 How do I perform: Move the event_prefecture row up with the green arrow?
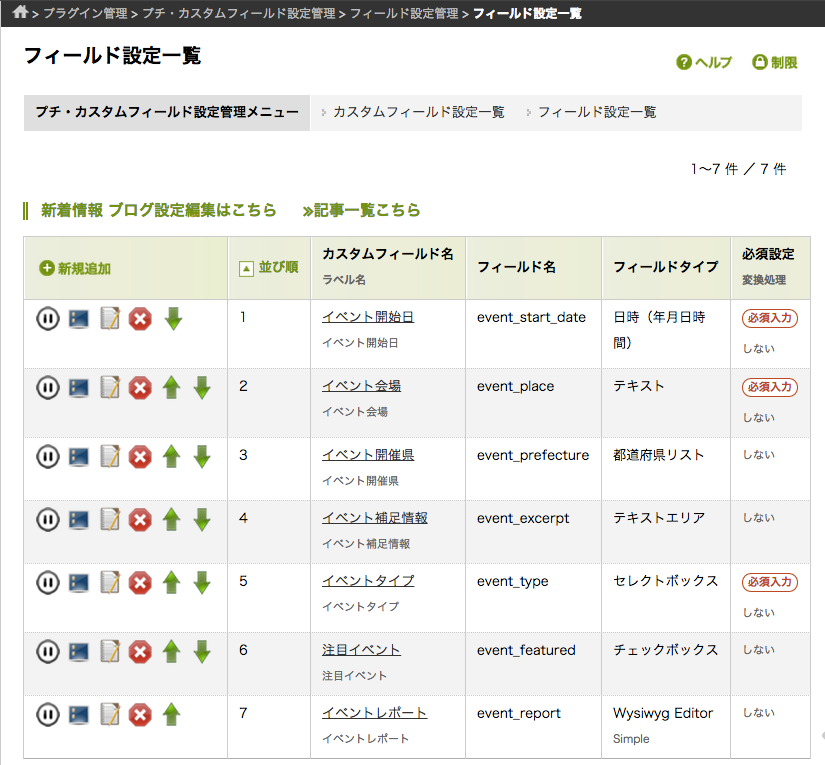click(x=171, y=457)
